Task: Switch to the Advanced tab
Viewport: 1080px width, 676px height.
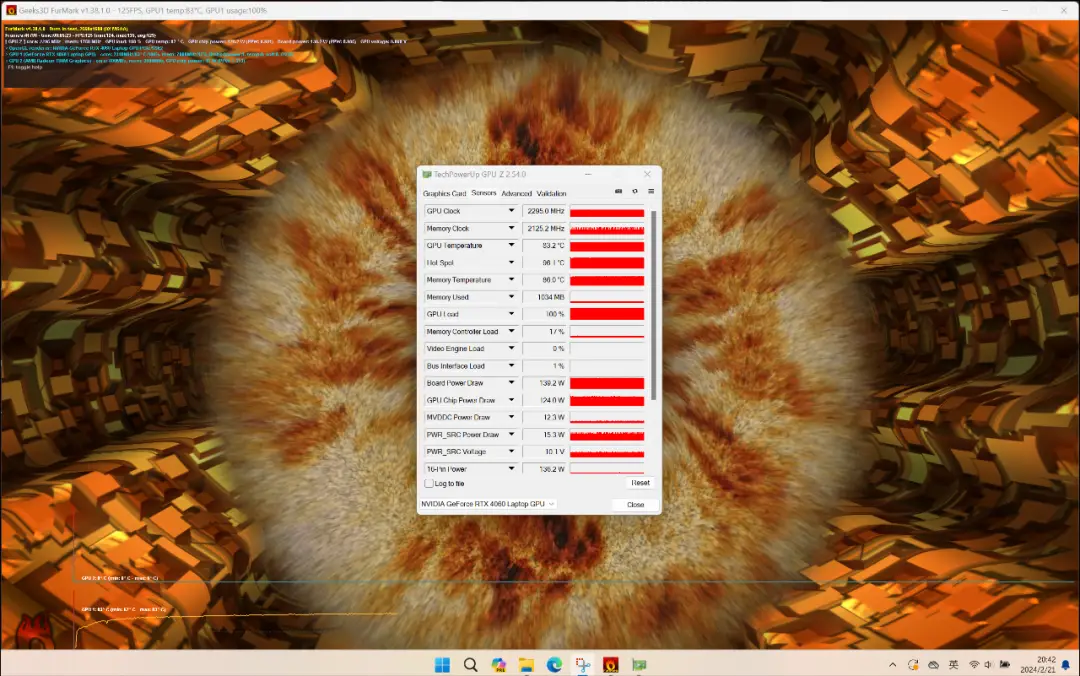Action: point(516,194)
